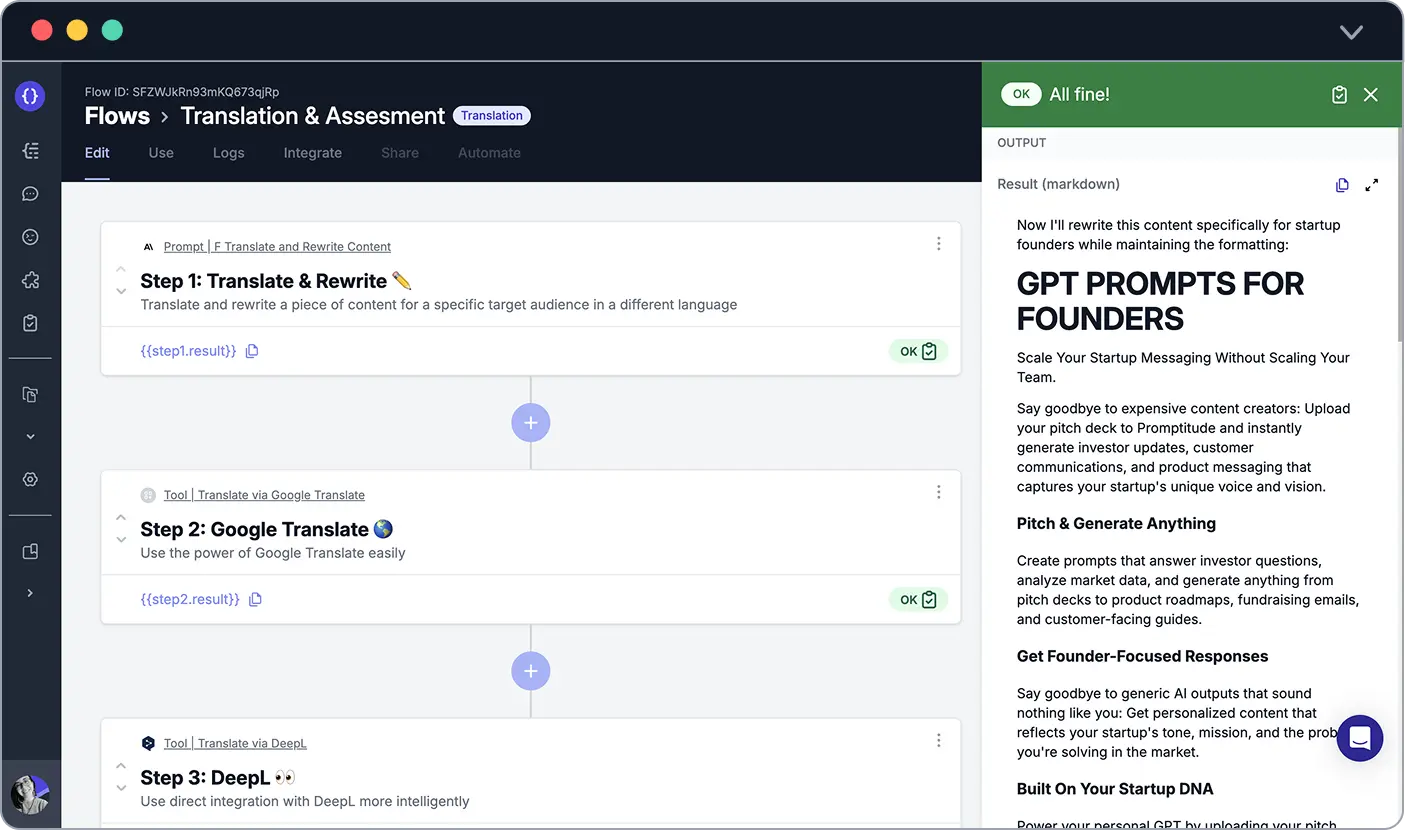Open Tool | Translate via Google Translate link
This screenshot has width=1405, height=830.
(264, 495)
